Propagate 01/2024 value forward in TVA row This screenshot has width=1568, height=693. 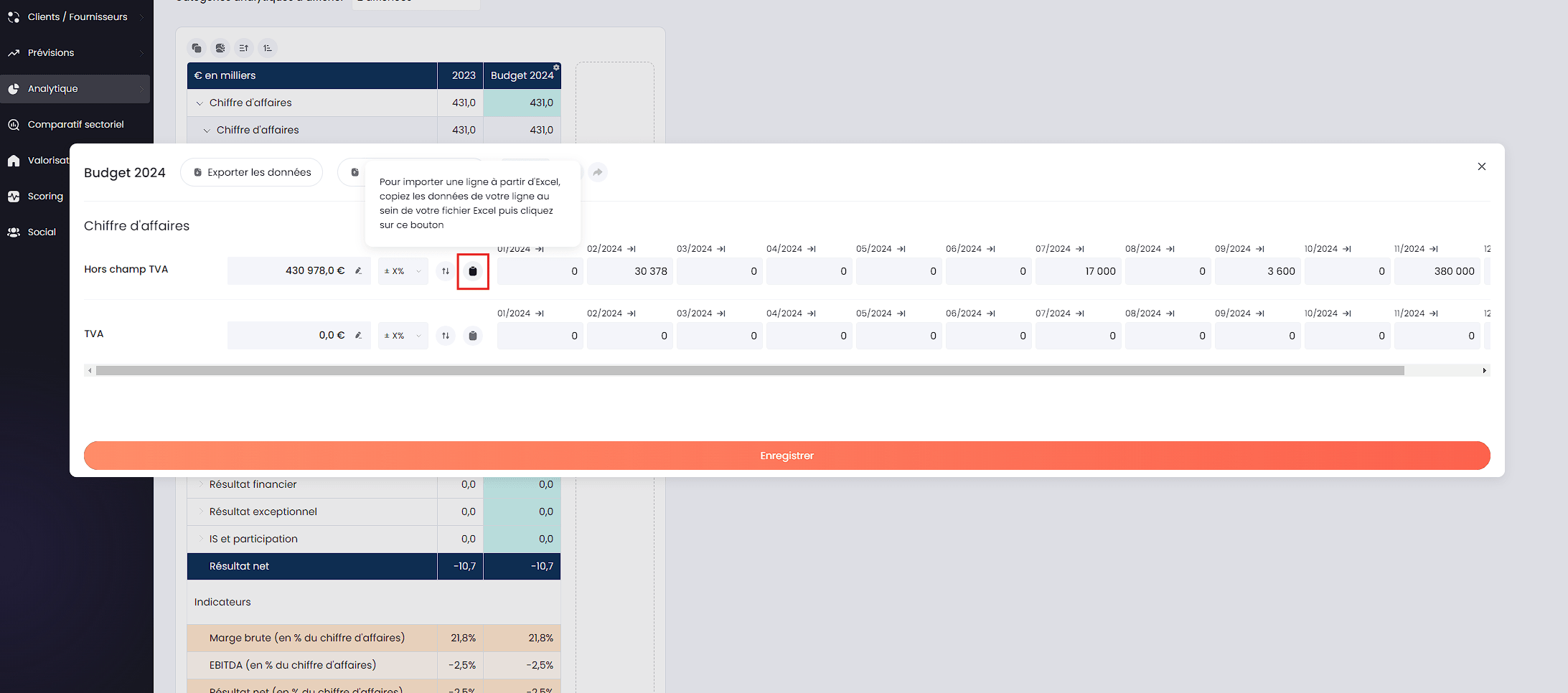[540, 313]
